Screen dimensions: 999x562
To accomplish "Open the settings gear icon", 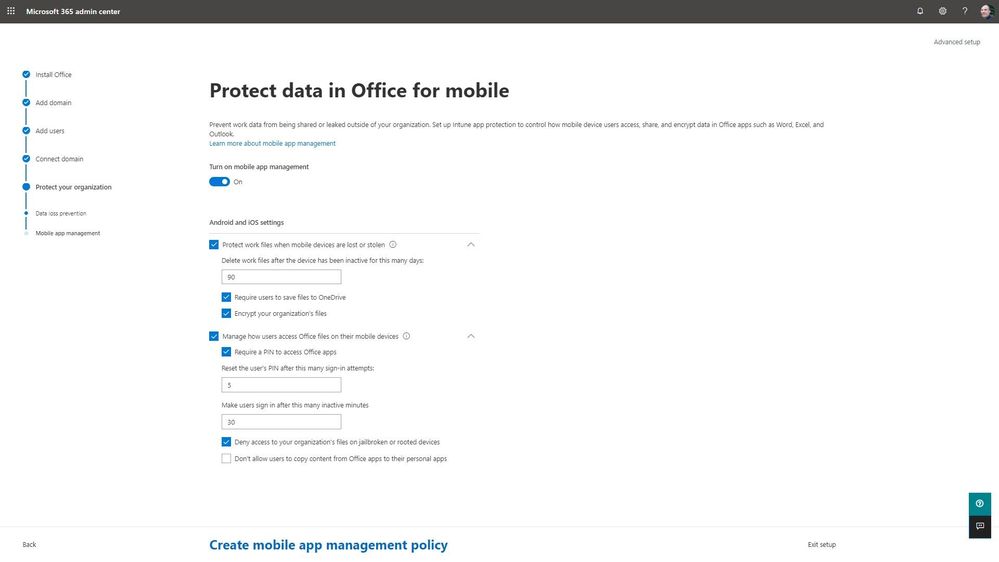I will click(942, 11).
